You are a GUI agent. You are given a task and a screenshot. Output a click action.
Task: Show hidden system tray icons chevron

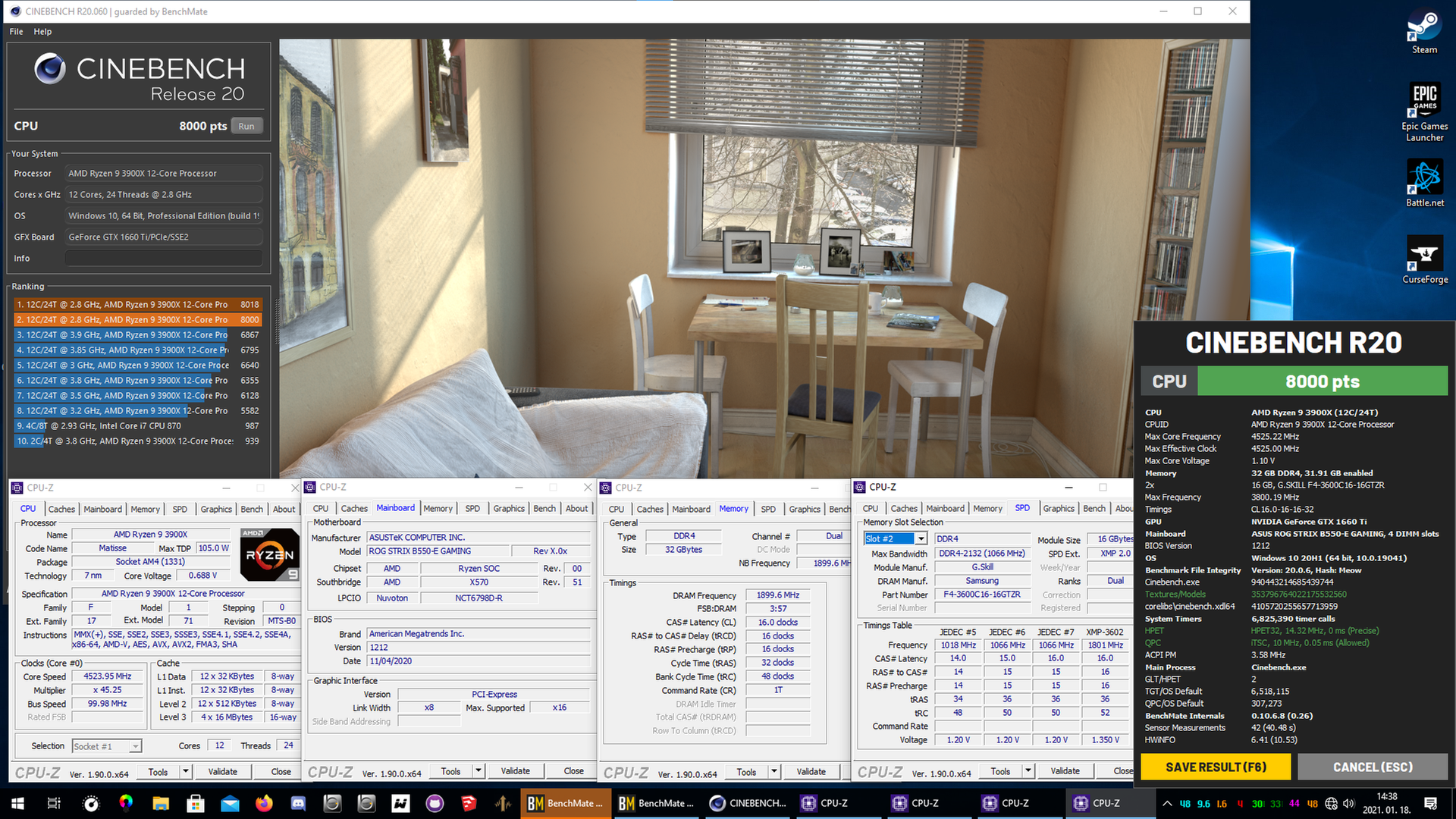[x=1166, y=803]
